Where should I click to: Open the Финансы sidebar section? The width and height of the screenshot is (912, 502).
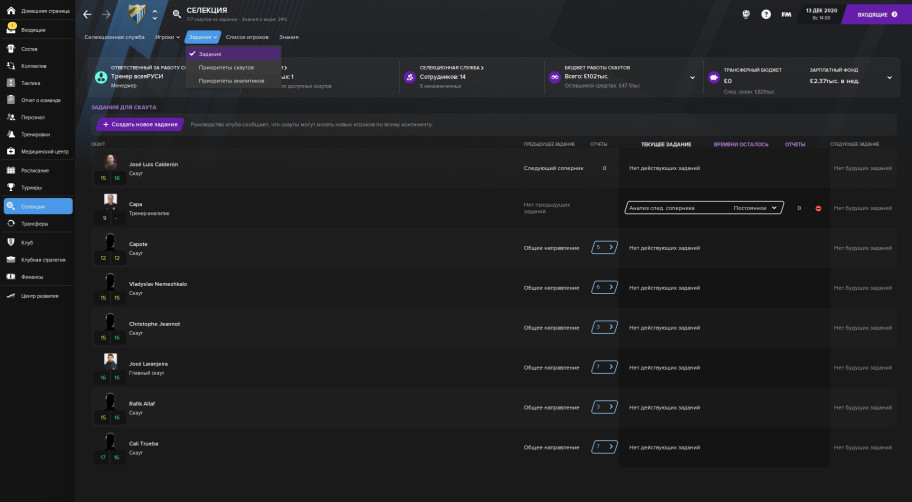click(x=35, y=277)
